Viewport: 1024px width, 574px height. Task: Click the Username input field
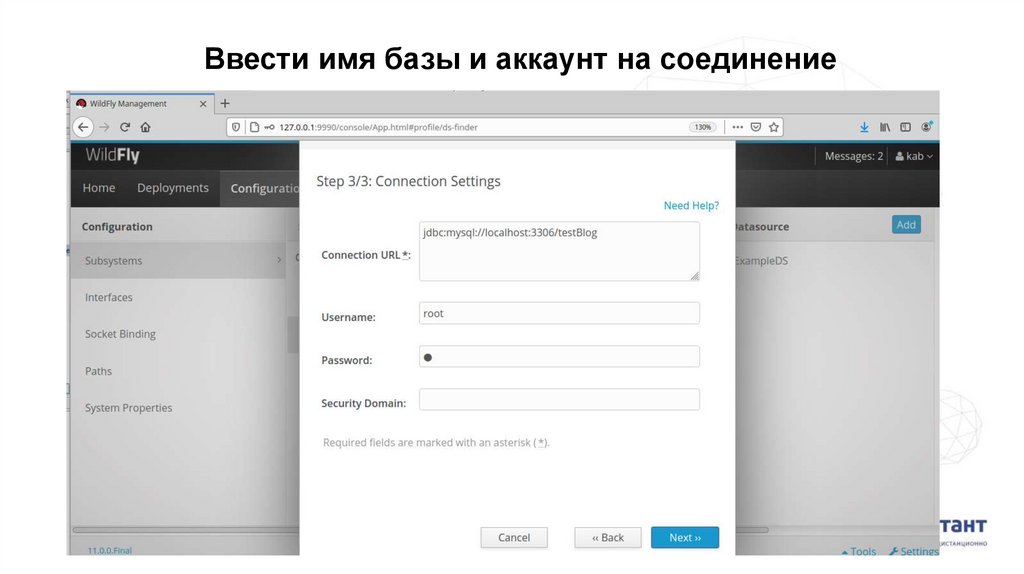point(559,313)
